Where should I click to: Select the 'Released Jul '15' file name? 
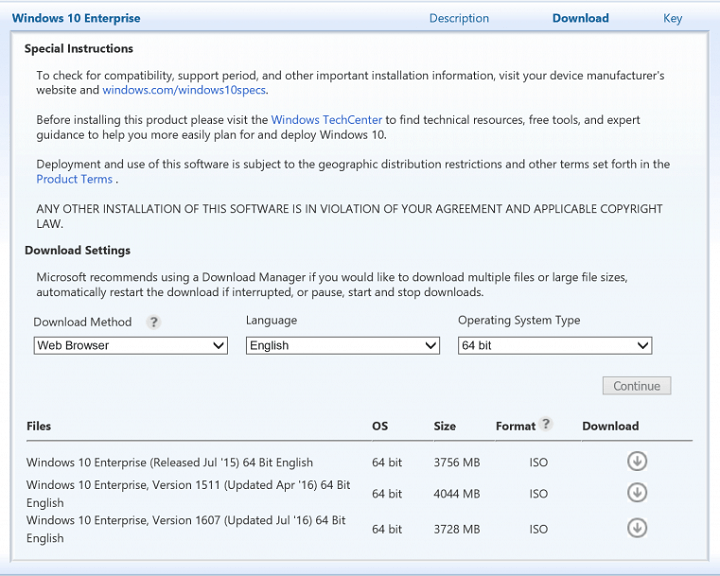click(169, 462)
